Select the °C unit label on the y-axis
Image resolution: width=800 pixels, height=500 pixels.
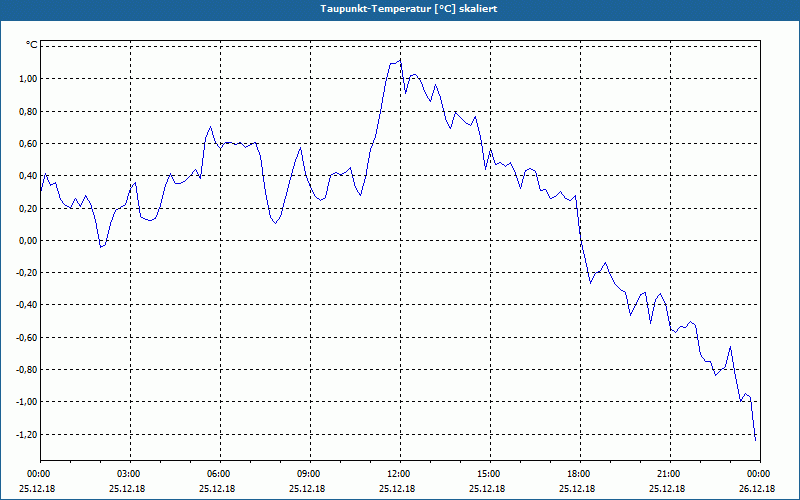(x=32, y=45)
